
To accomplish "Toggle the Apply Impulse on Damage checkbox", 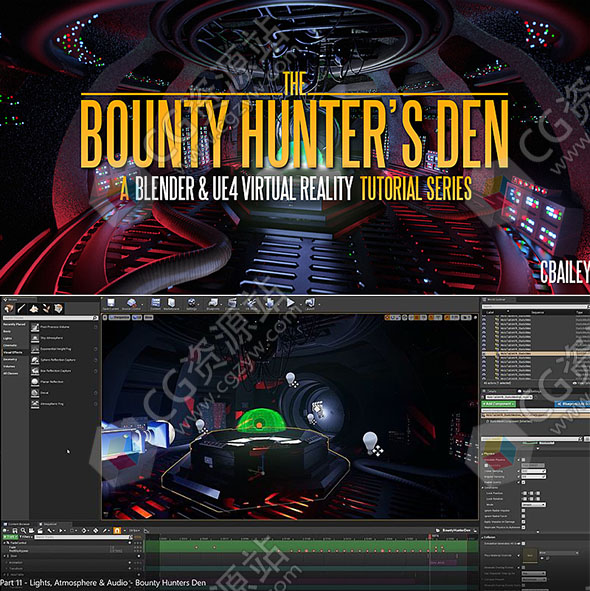I will pyautogui.click(x=523, y=522).
